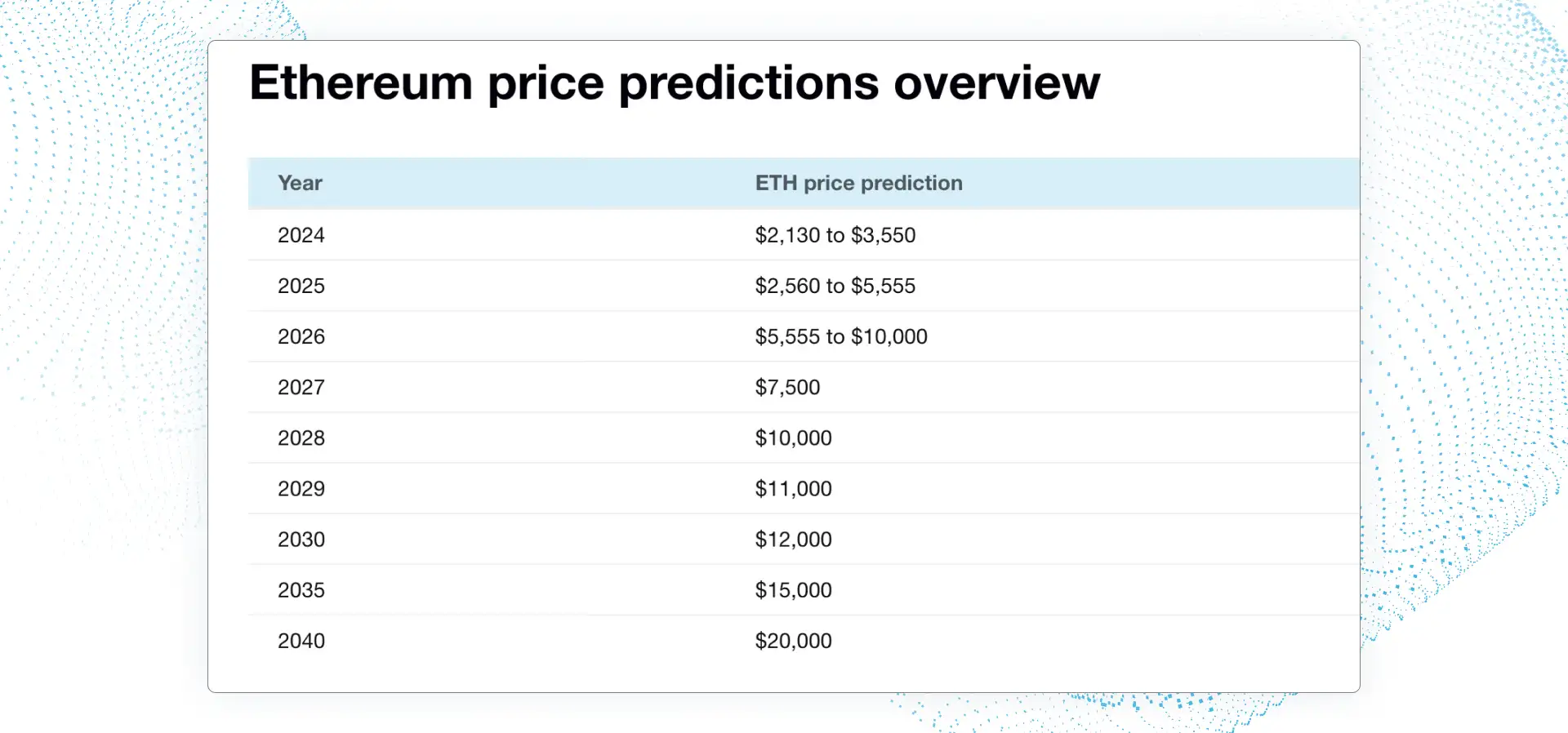The height and width of the screenshot is (733, 1568).
Task: Select the 2028 year cell
Action: tap(301, 438)
